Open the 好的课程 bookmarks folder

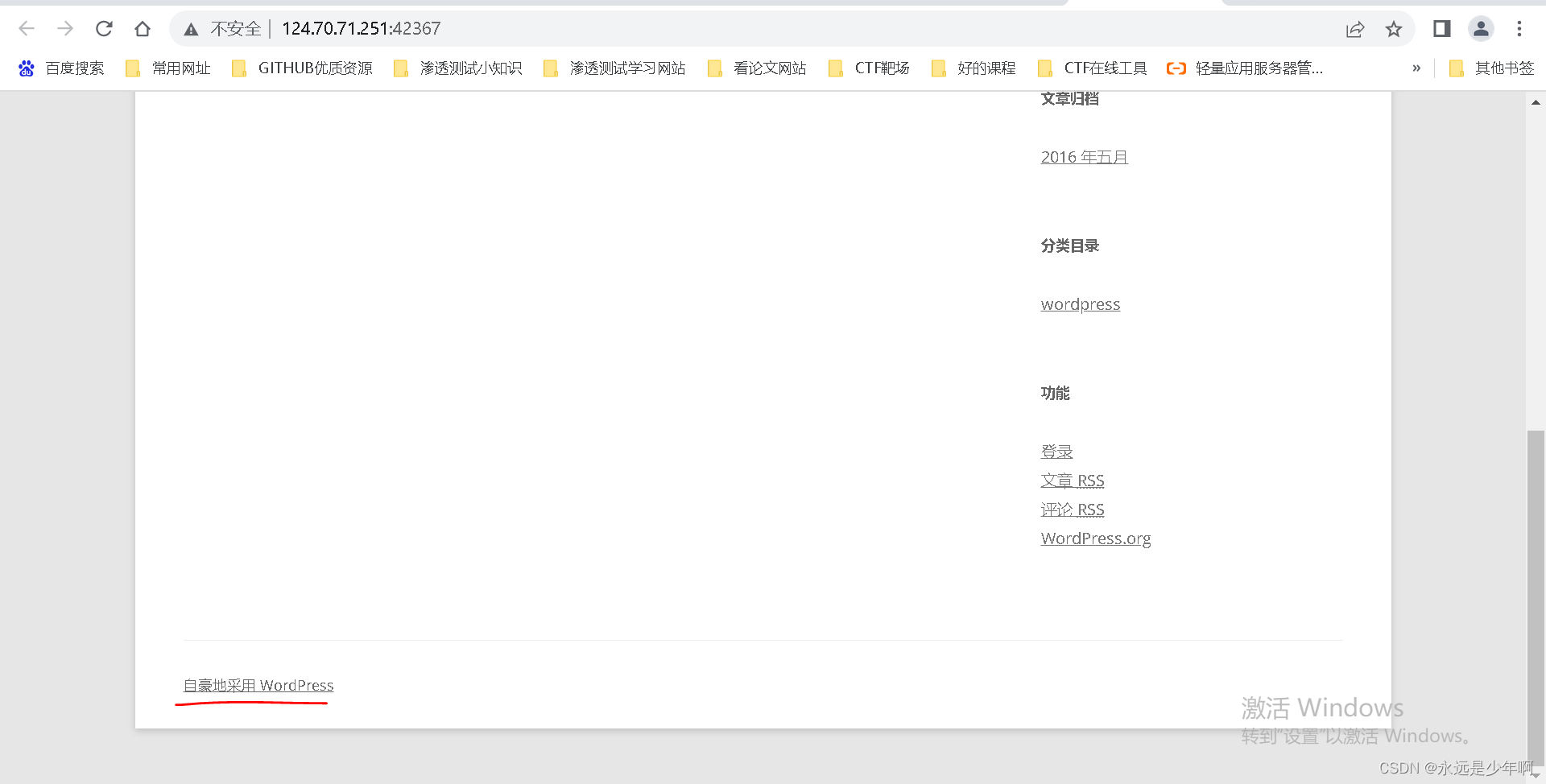(973, 68)
